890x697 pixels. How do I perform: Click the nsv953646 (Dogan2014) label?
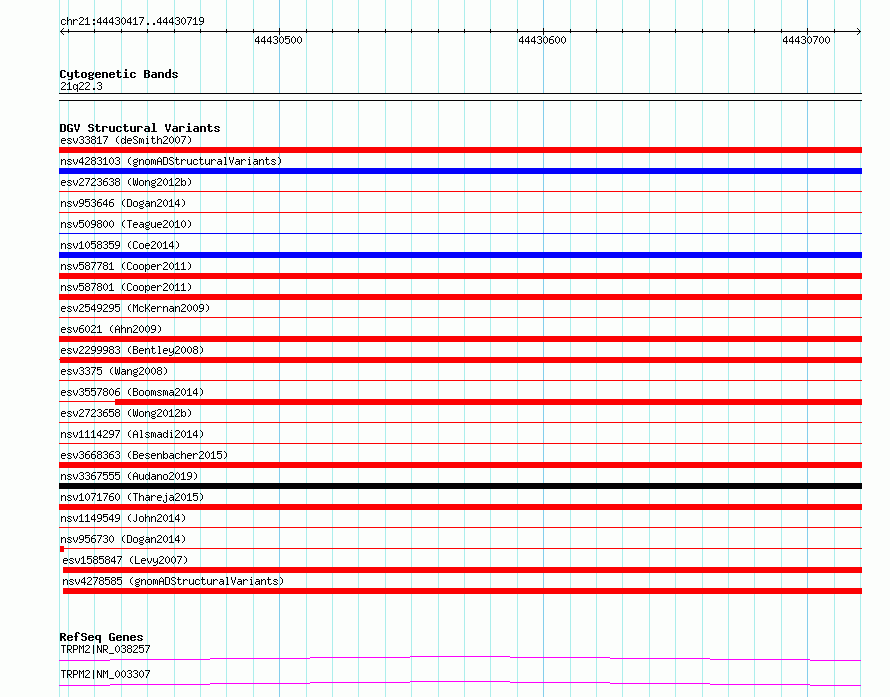click(123, 203)
